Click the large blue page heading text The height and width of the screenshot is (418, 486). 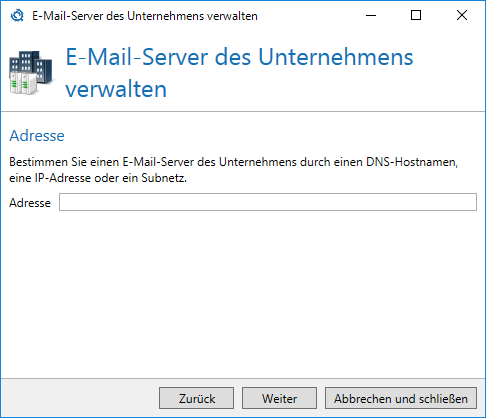(x=239, y=73)
